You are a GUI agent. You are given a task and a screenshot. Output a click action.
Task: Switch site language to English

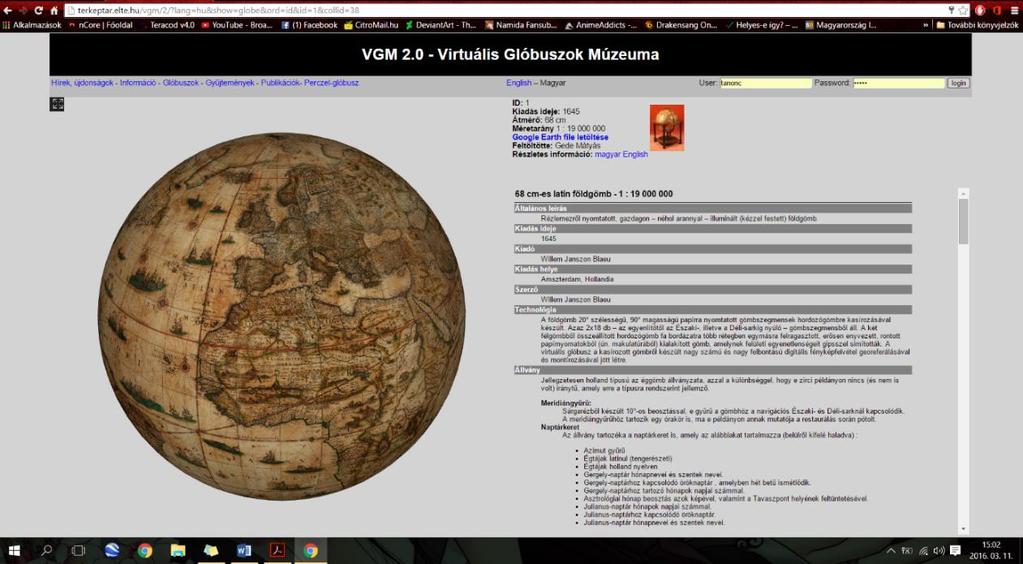tap(519, 83)
